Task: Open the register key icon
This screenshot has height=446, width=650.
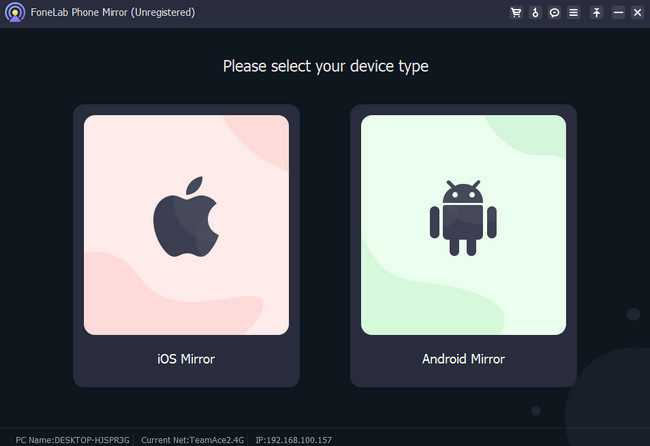Action: coord(535,13)
